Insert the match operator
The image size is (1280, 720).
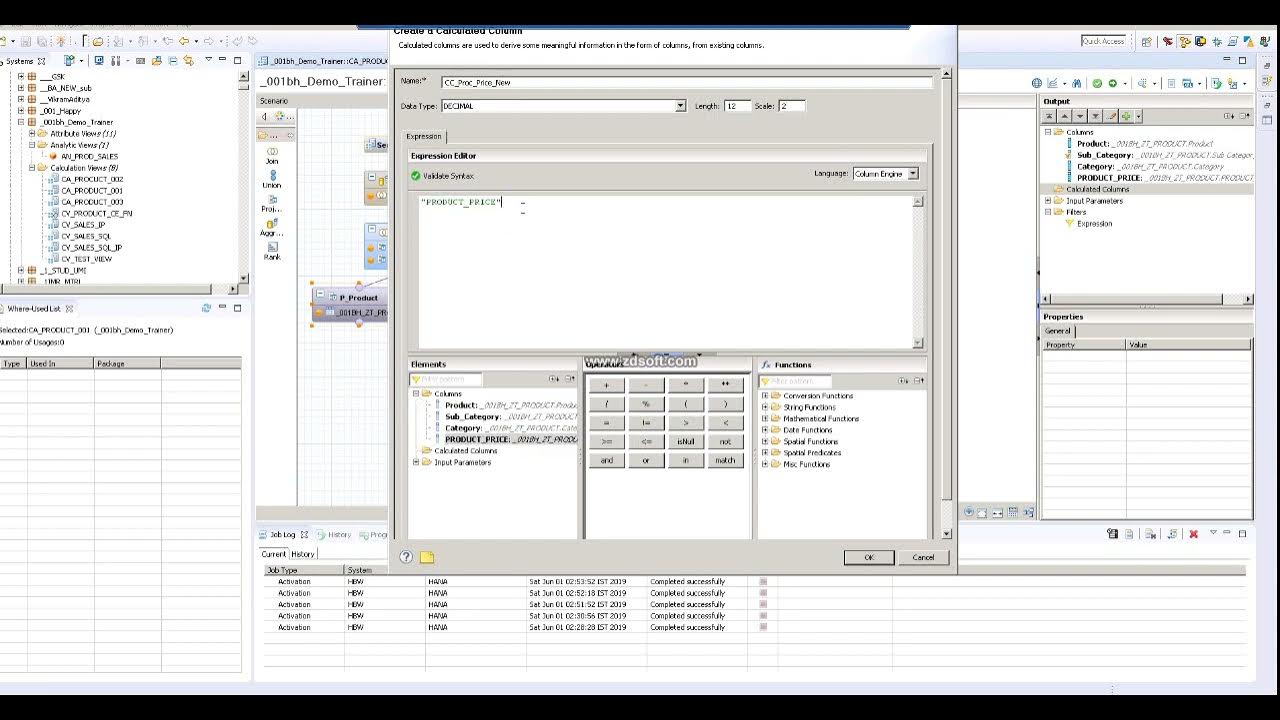725,460
